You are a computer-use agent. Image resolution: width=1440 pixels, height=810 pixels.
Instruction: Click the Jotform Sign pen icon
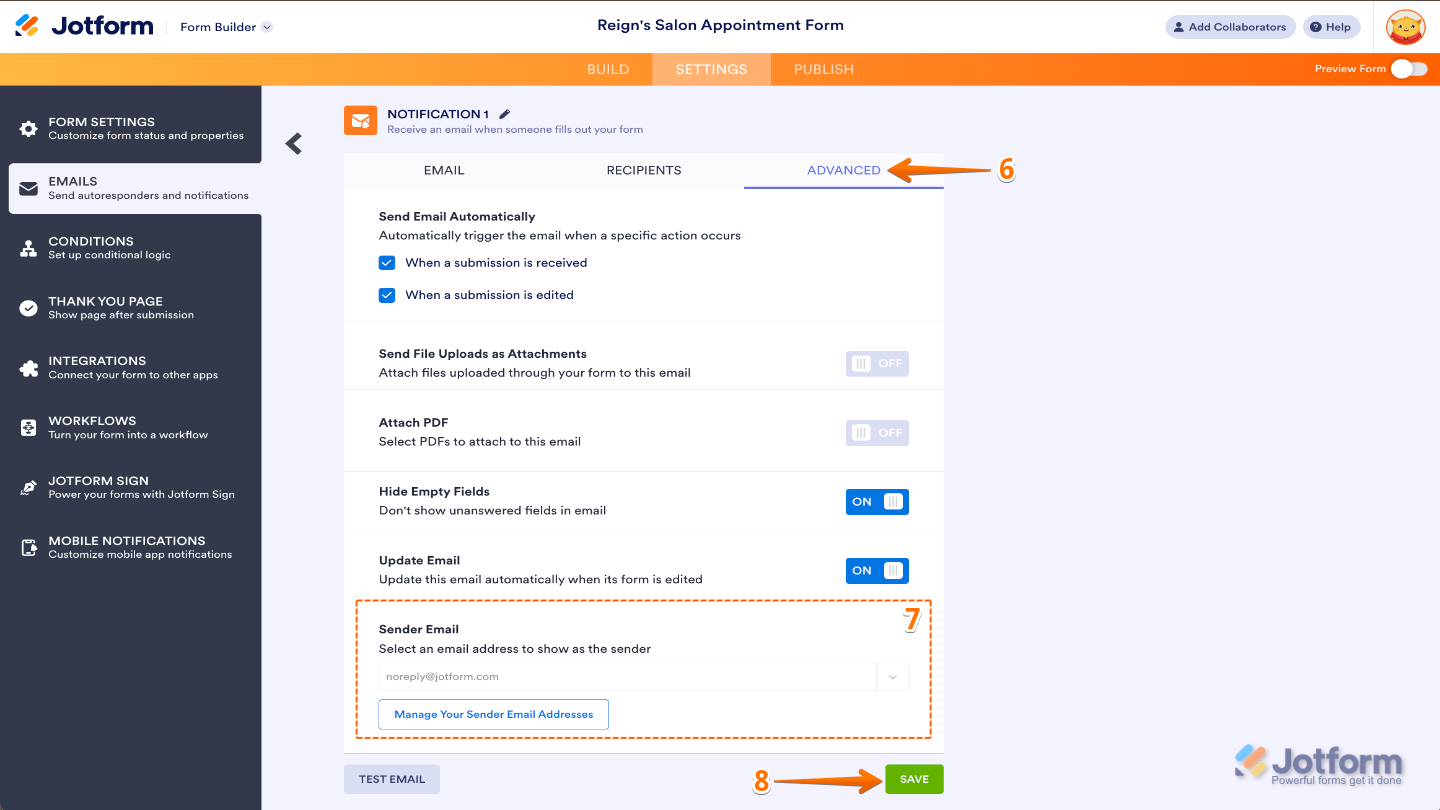(29, 488)
